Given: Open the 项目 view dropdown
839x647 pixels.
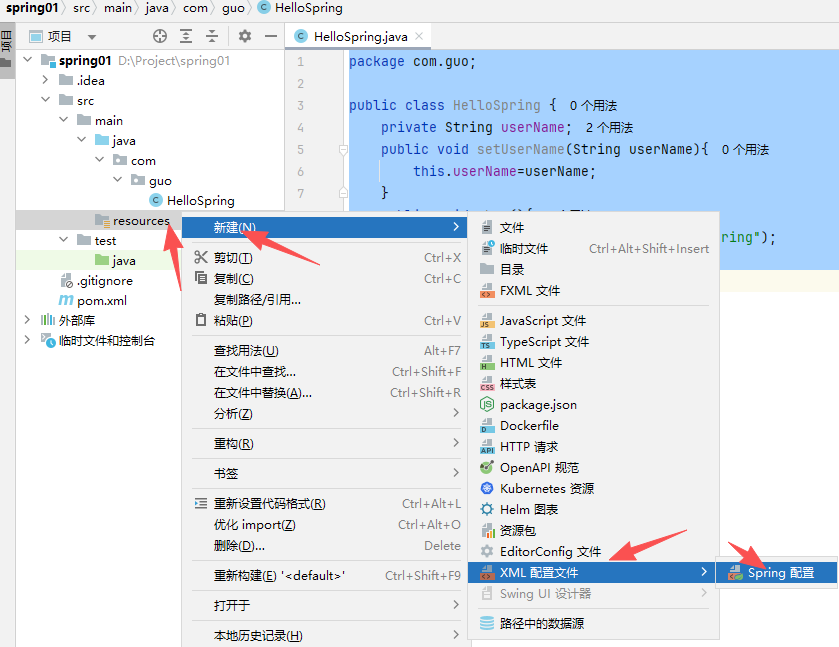Looking at the screenshot, I should [x=92, y=37].
